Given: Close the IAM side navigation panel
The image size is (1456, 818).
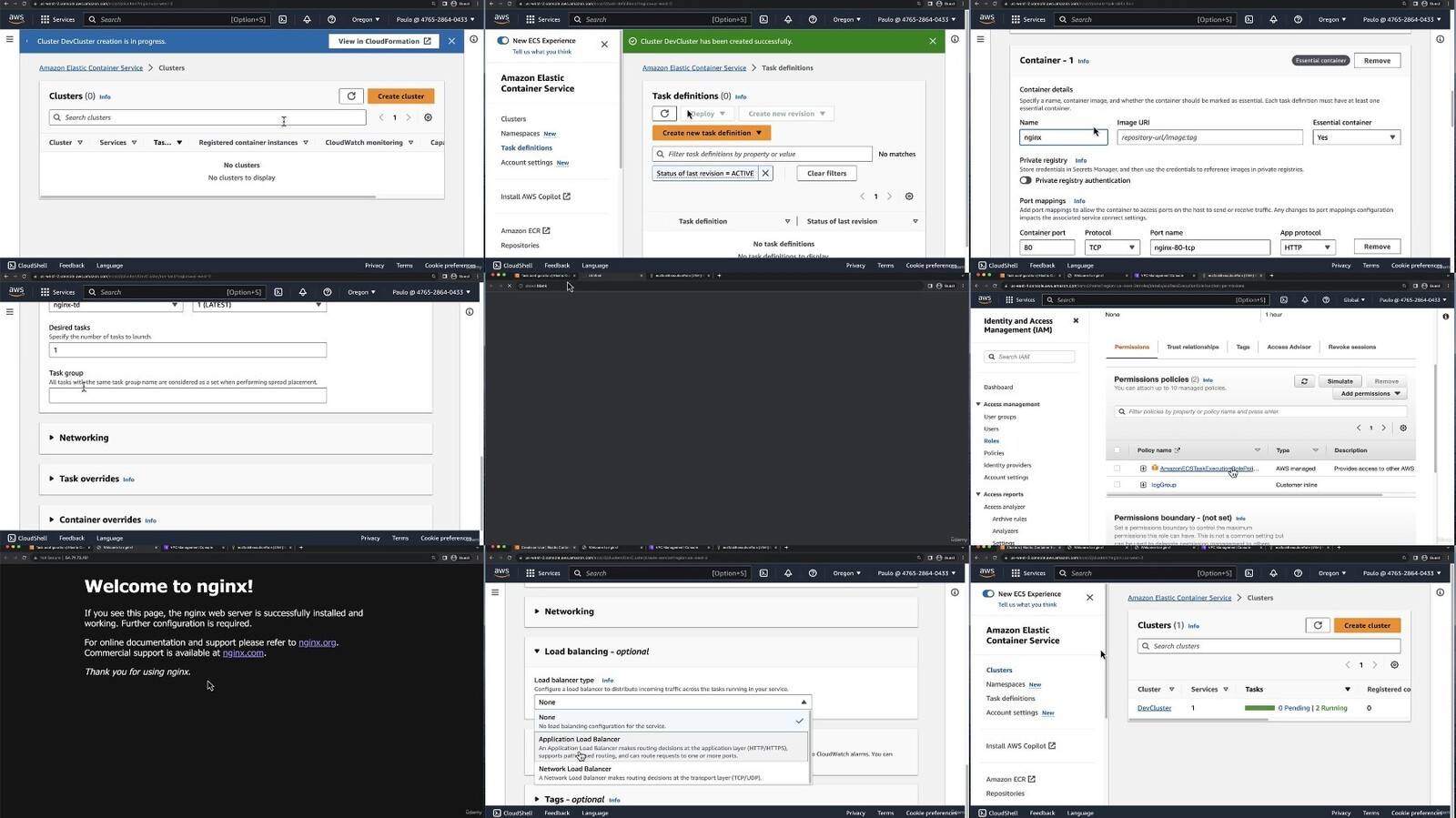Looking at the screenshot, I should [1076, 320].
